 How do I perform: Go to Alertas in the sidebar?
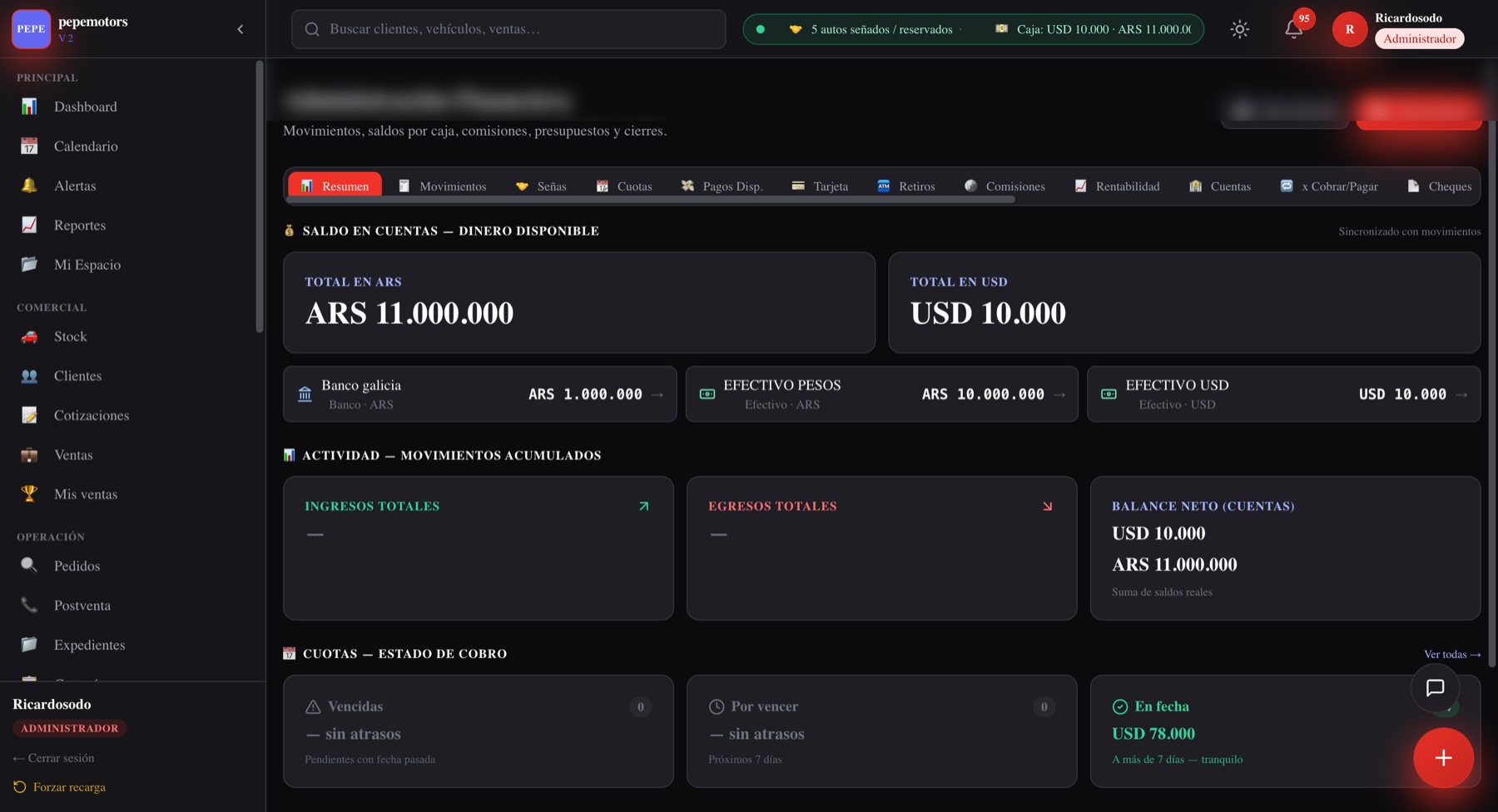[x=132, y=186]
